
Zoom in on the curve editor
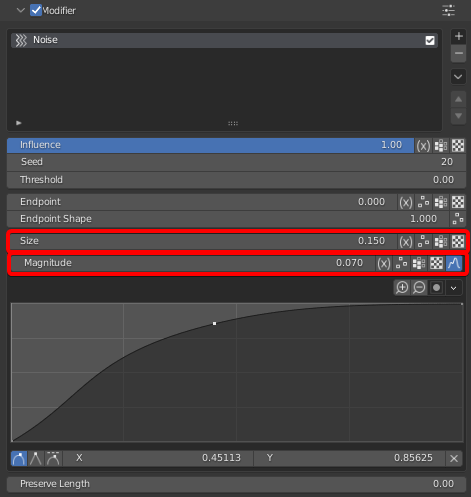(x=402, y=287)
